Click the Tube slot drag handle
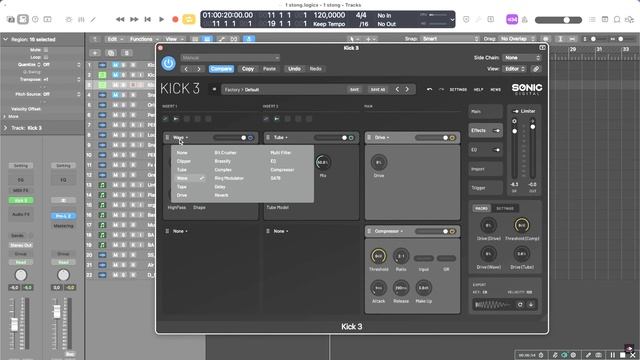The width and height of the screenshot is (640, 360). click(x=268, y=138)
